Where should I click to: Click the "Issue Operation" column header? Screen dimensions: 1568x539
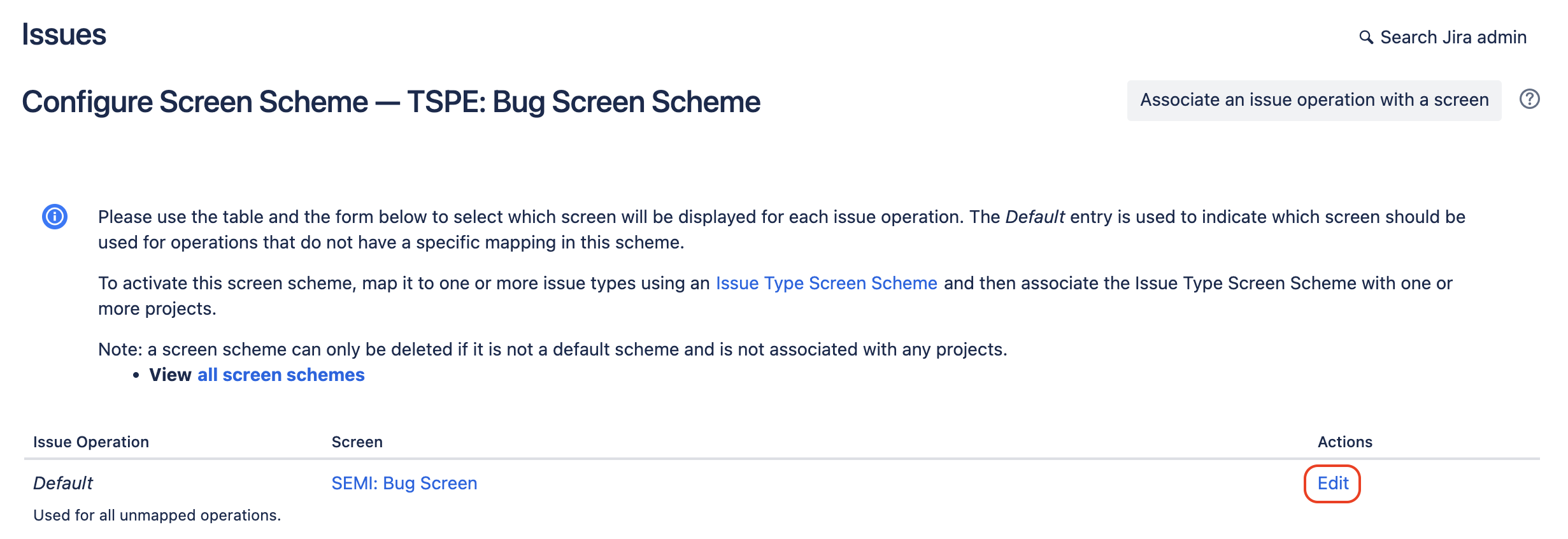[91, 442]
